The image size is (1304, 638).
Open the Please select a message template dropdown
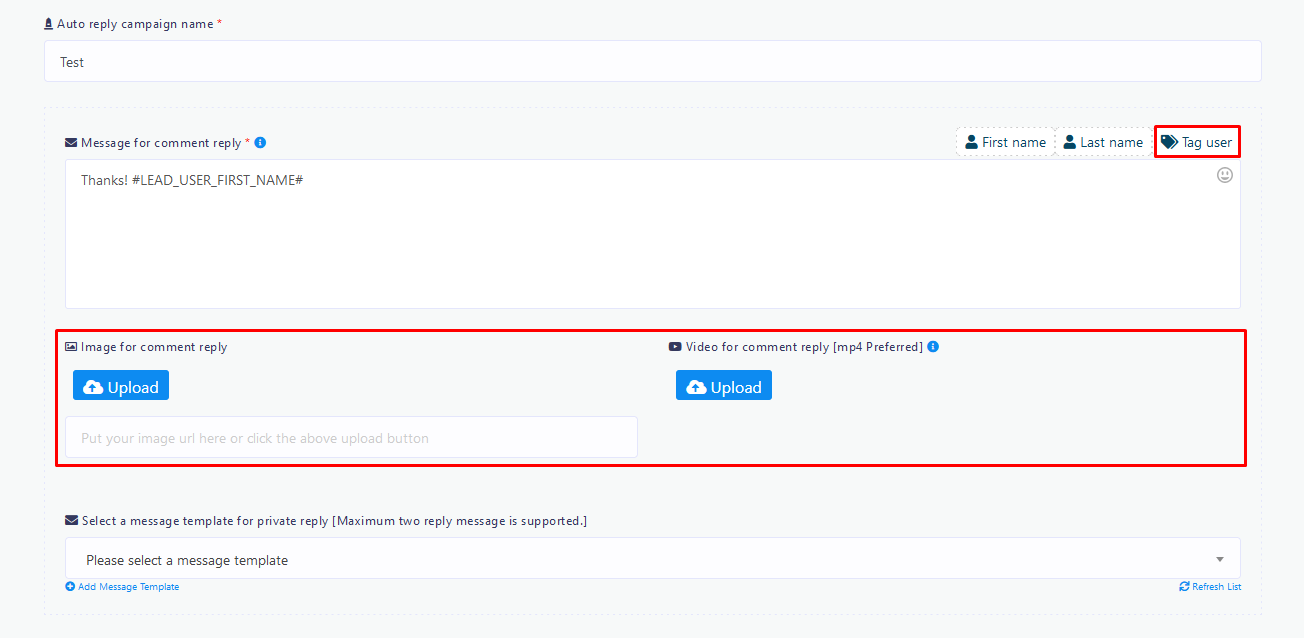[x=640, y=560]
